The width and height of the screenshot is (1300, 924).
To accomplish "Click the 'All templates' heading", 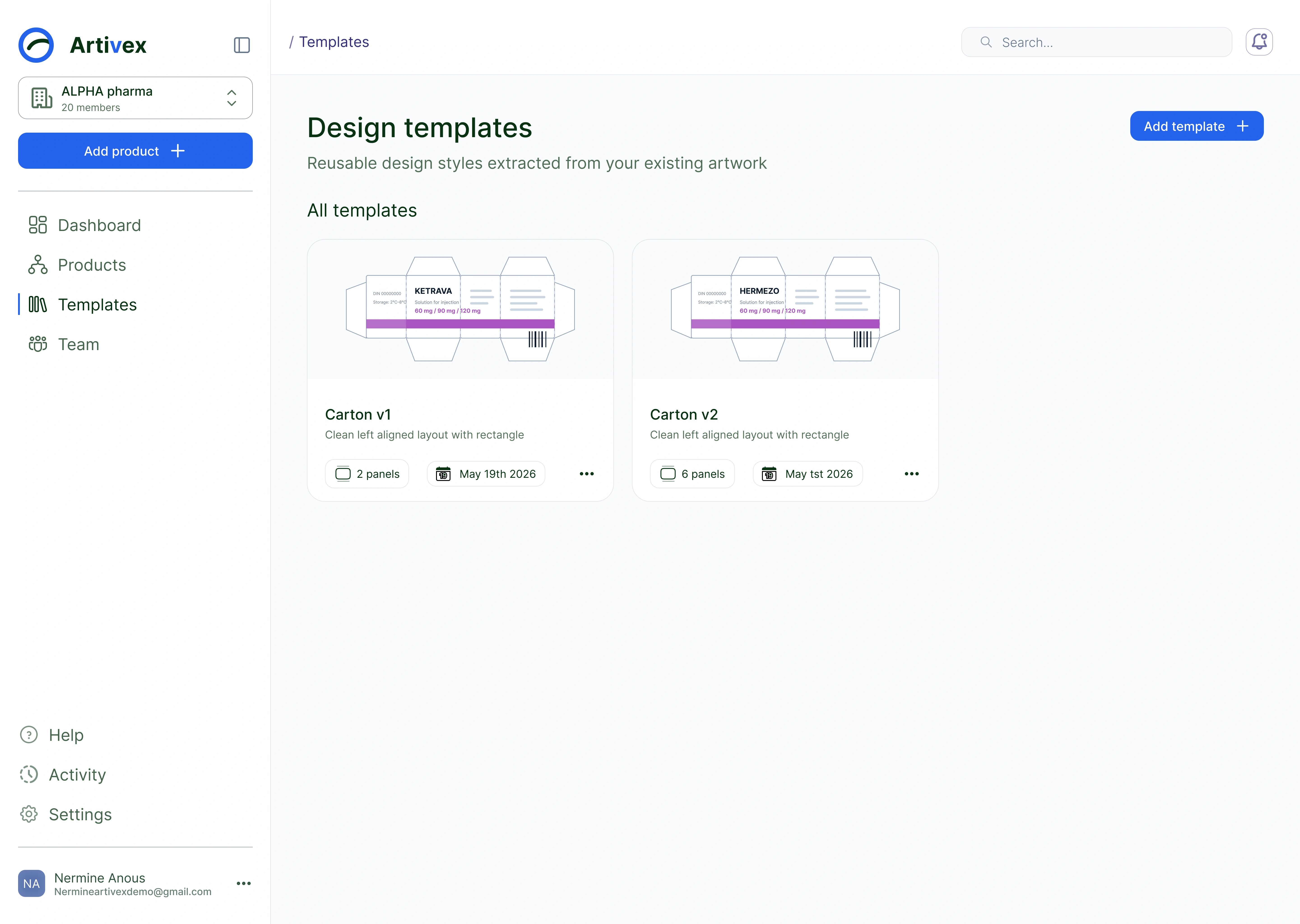I will tap(362, 210).
